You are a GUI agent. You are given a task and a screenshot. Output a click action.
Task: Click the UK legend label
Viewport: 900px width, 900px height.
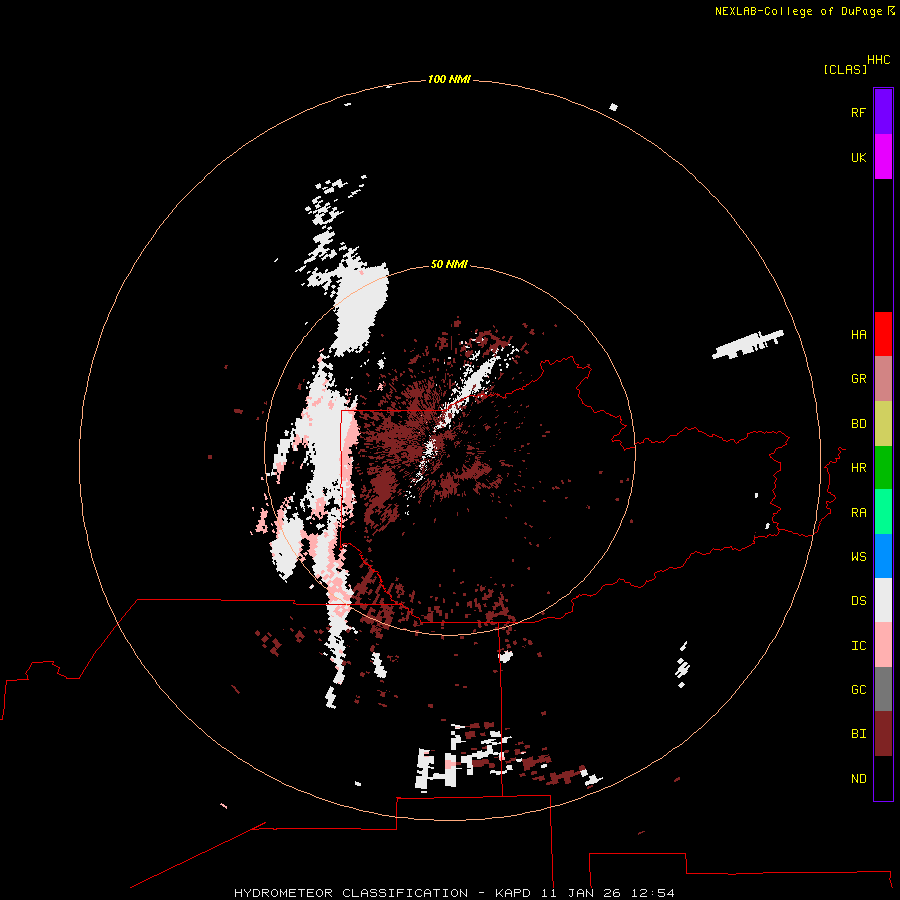pos(858,157)
